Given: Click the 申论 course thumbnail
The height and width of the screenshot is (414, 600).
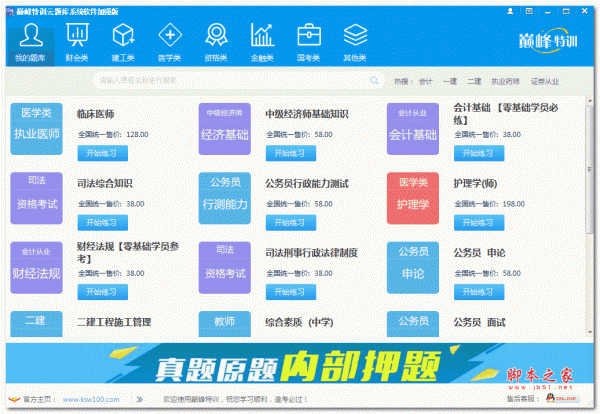Looking at the screenshot, I should pyautogui.click(x=413, y=267).
